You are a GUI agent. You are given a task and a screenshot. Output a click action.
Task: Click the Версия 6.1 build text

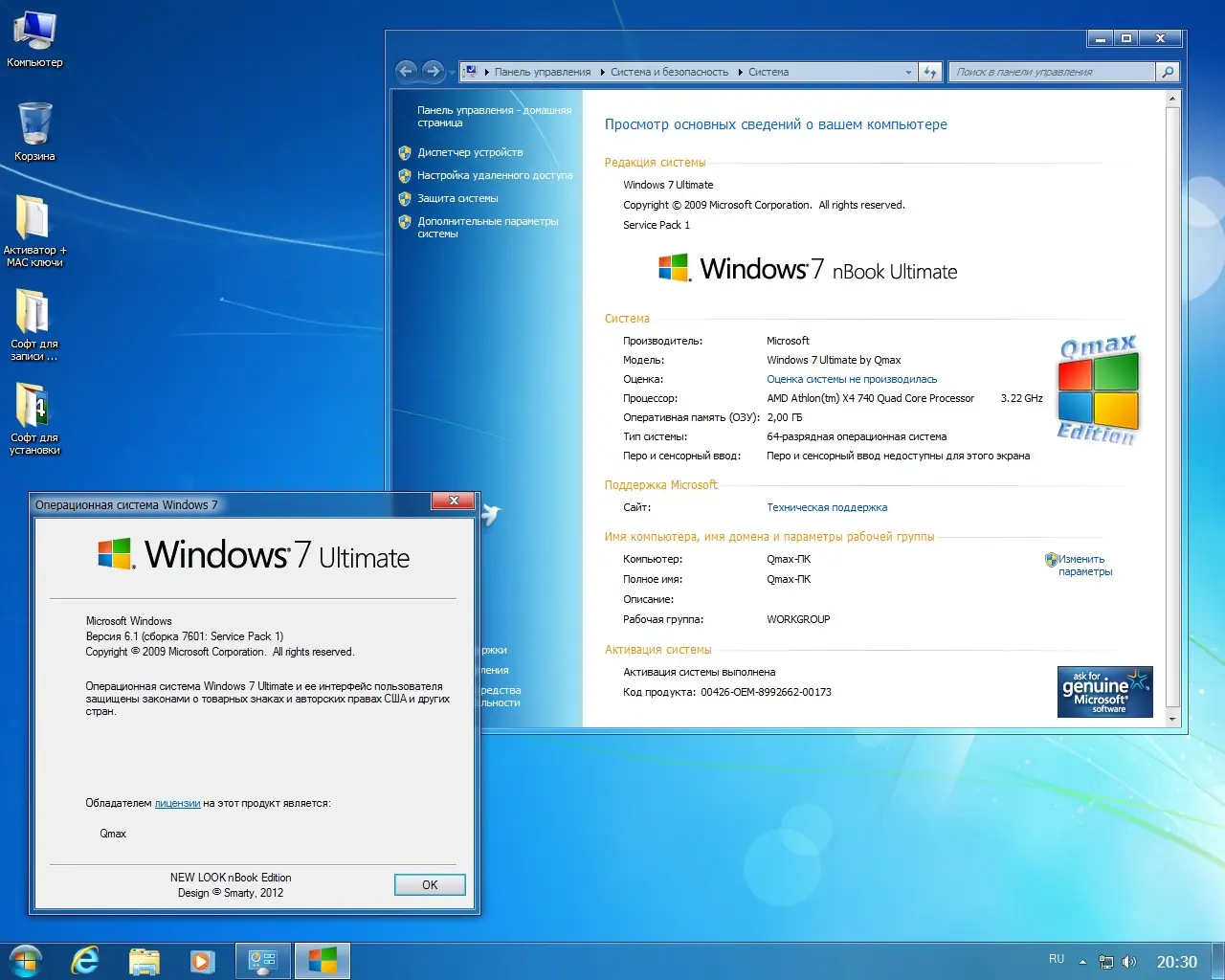tap(185, 636)
